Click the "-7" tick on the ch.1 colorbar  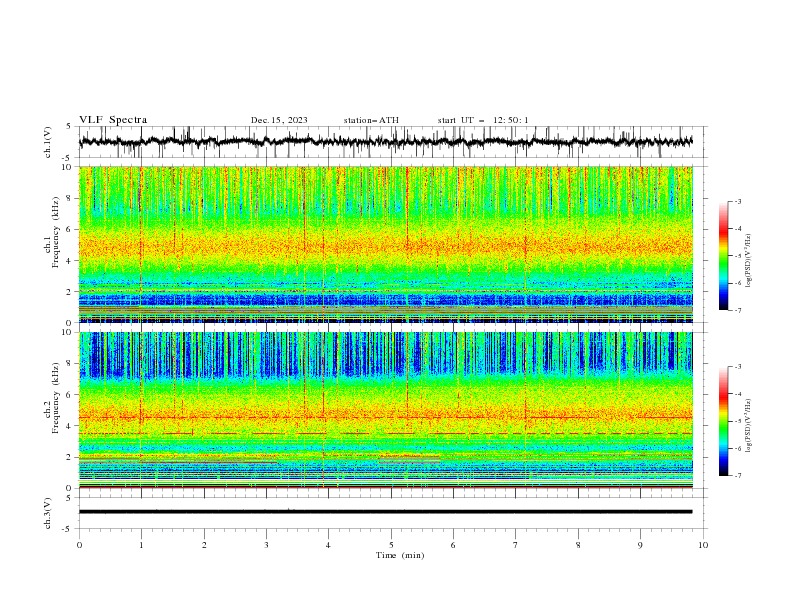738,310
